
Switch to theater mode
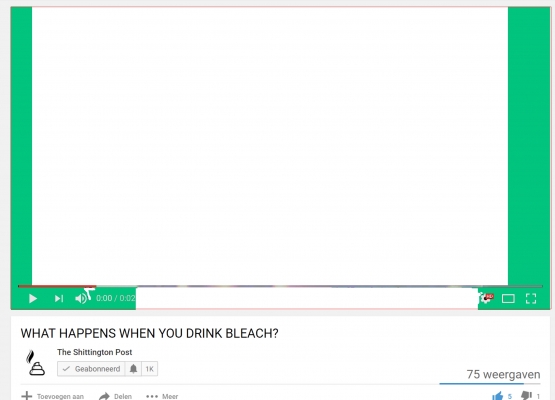pos(508,299)
